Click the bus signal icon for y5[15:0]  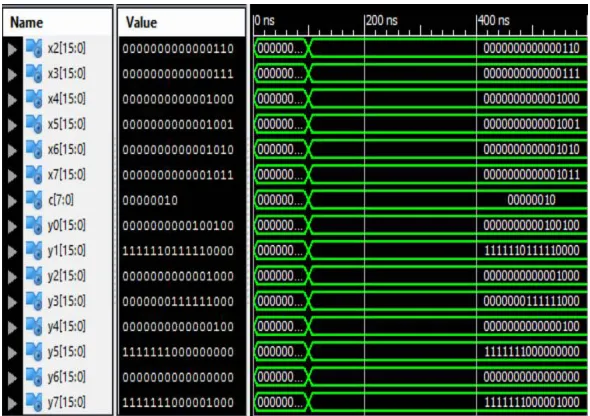click(x=34, y=352)
